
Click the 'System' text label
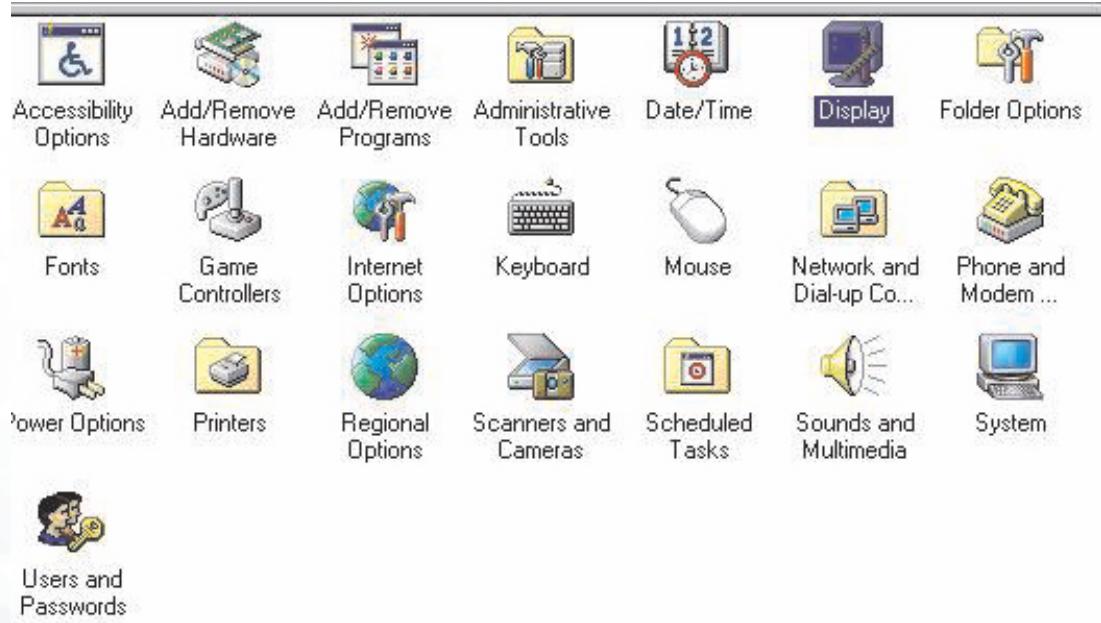point(1010,424)
